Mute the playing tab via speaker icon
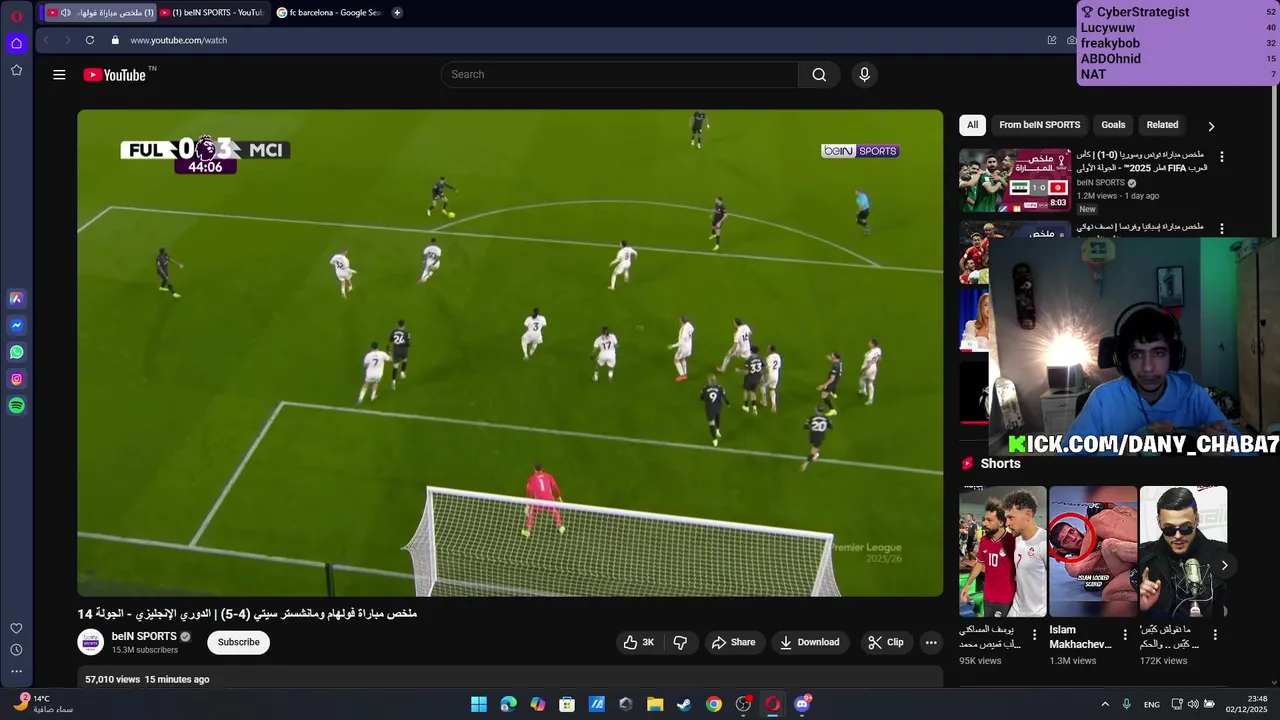 click(65, 12)
